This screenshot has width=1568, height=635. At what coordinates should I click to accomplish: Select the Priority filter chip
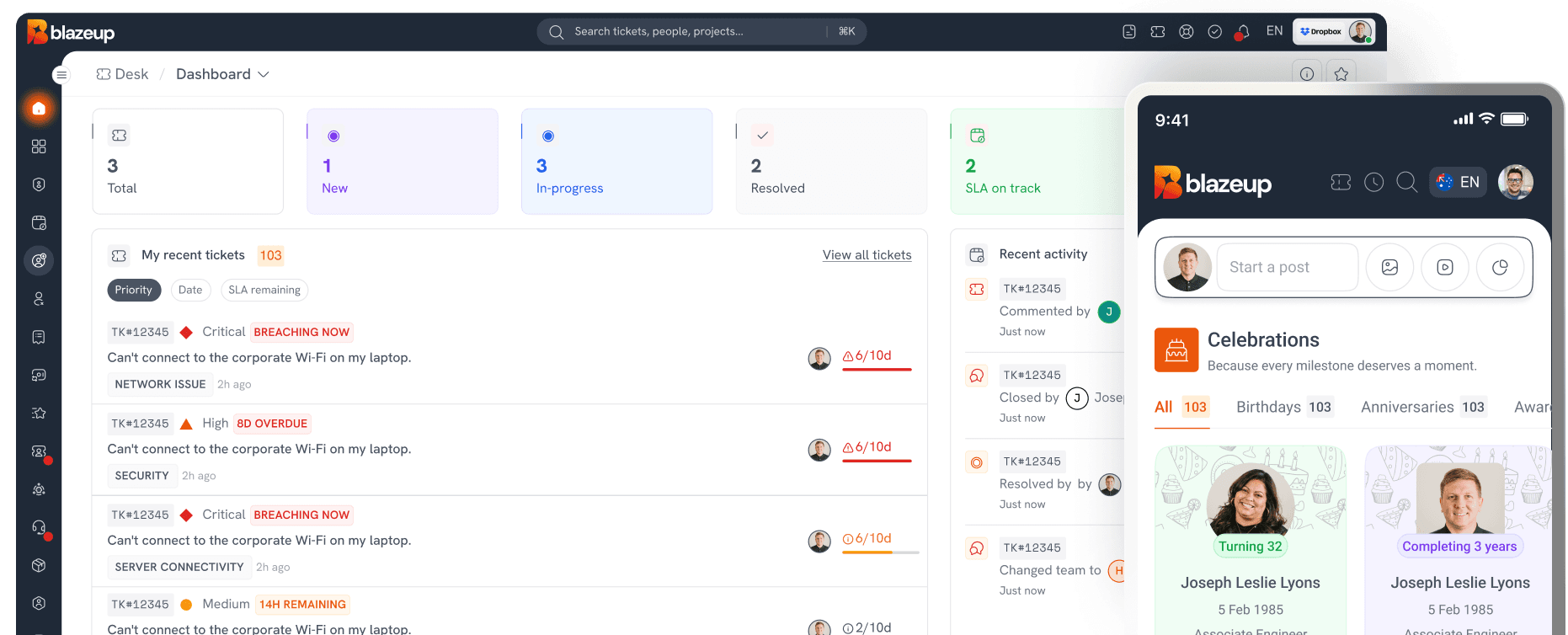point(134,290)
